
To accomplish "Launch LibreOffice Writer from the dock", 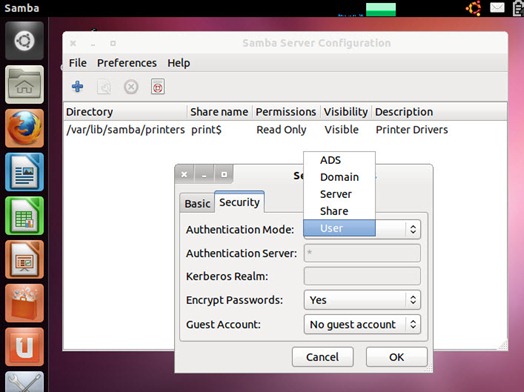I will tap(24, 172).
